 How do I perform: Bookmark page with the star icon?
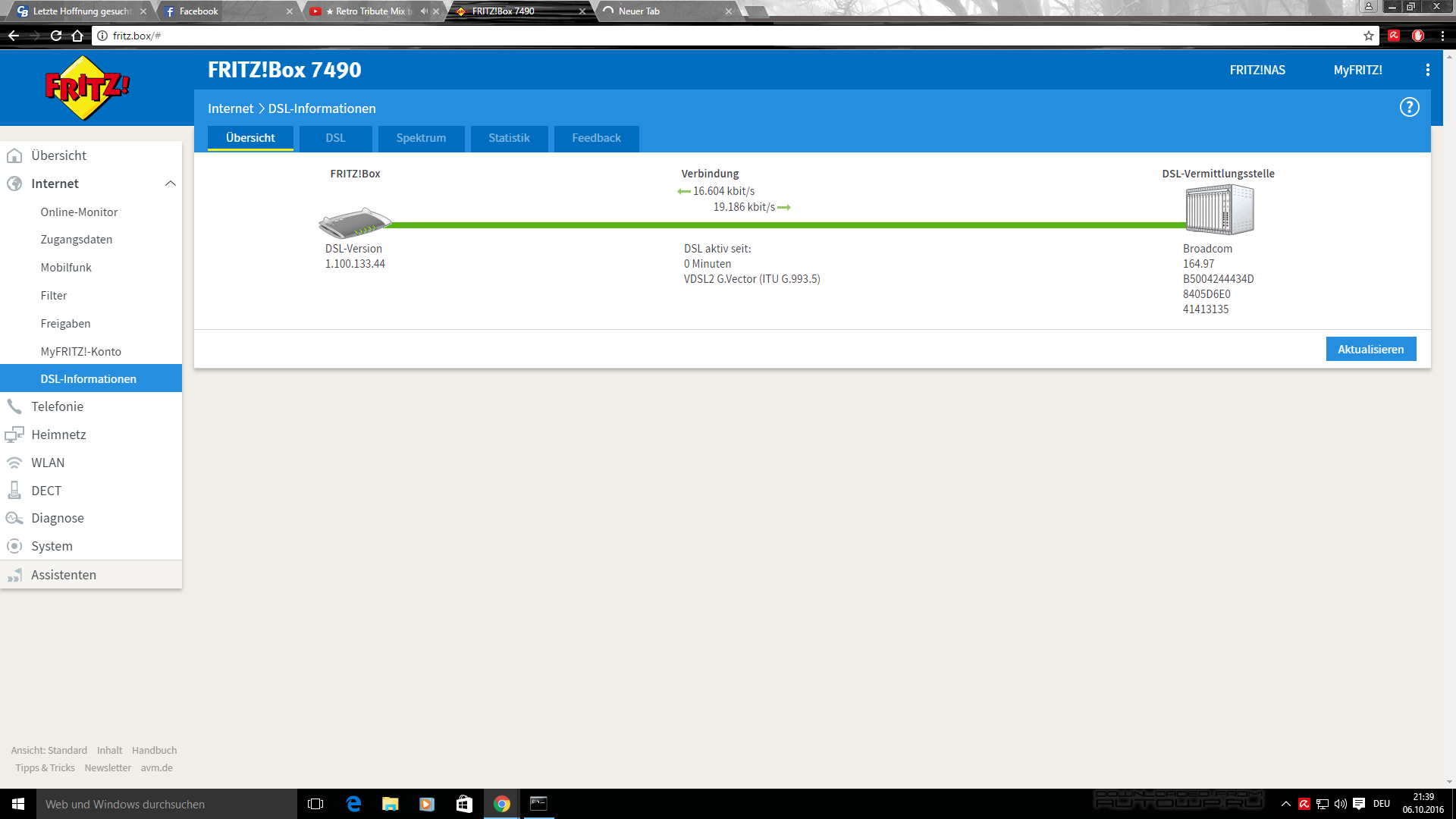(1368, 36)
